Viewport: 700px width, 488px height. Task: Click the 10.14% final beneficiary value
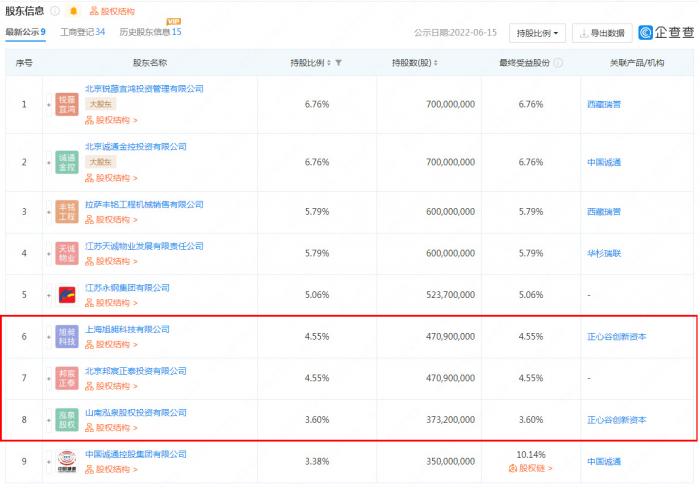531,455
